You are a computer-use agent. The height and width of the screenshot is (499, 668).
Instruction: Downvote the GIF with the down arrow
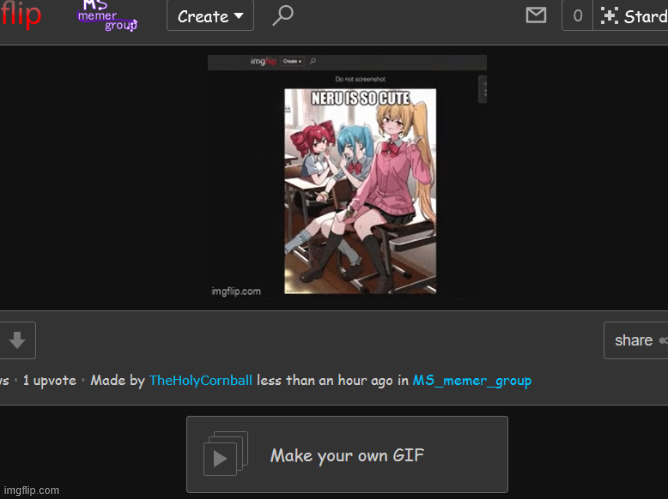pos(17,340)
